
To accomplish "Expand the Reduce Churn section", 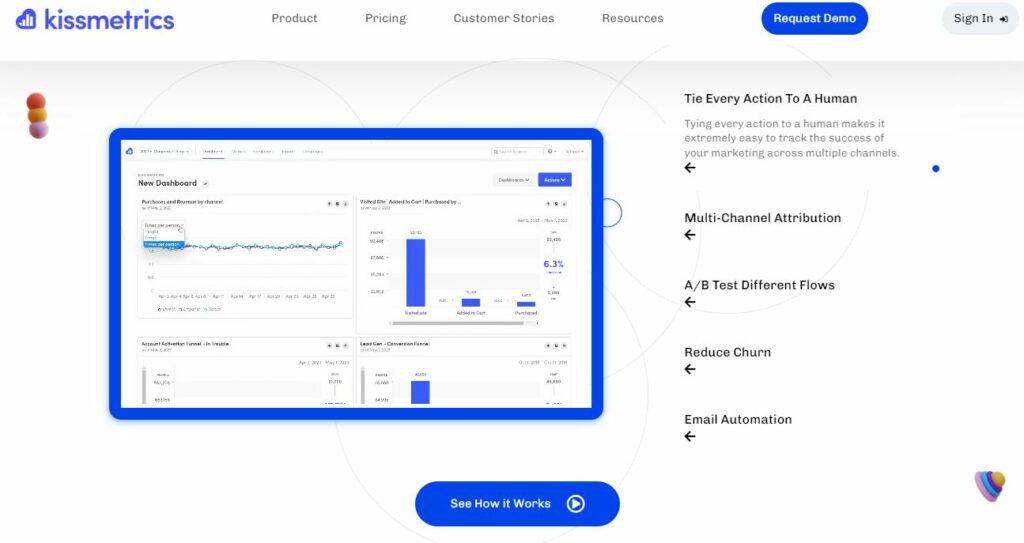I will [728, 353].
